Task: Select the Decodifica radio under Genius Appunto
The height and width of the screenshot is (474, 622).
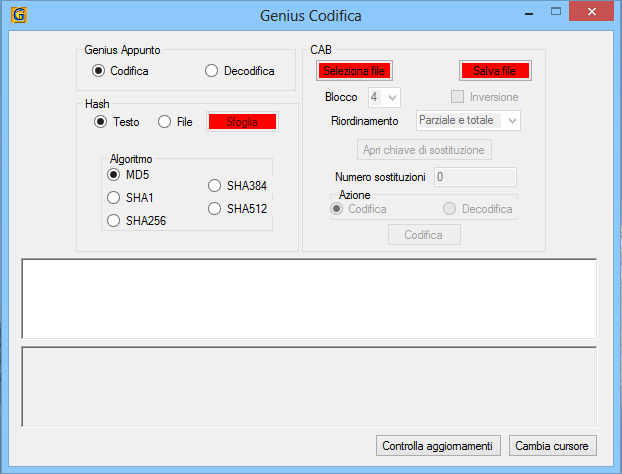Action: (x=212, y=71)
